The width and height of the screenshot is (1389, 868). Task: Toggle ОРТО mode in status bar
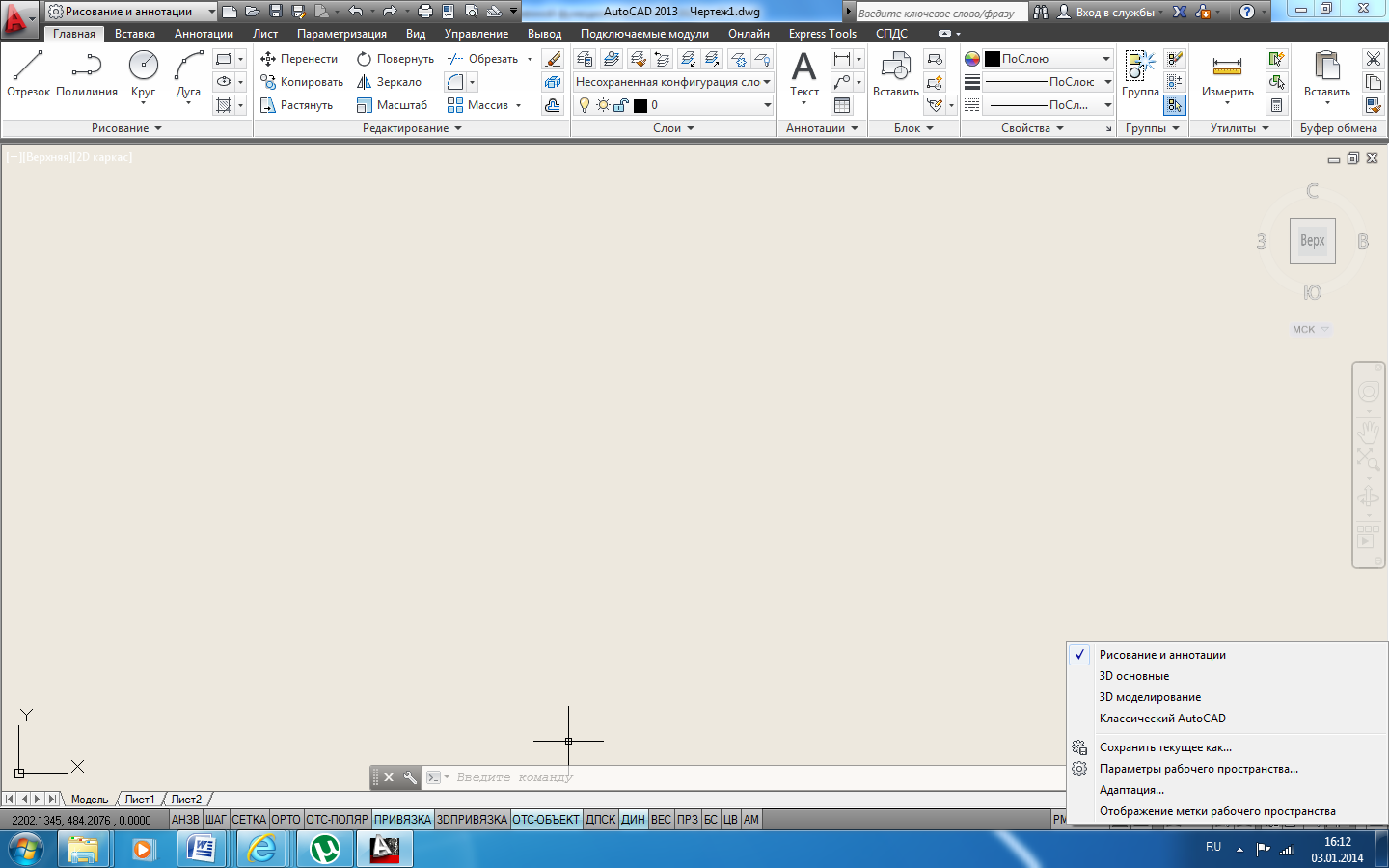(x=286, y=820)
